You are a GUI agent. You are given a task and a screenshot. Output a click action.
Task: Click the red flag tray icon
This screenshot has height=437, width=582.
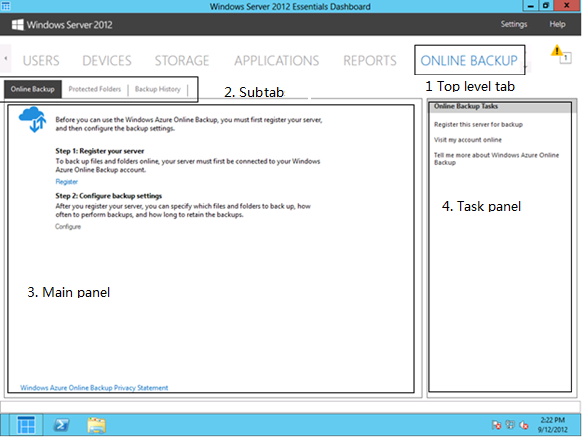pyautogui.click(x=496, y=425)
